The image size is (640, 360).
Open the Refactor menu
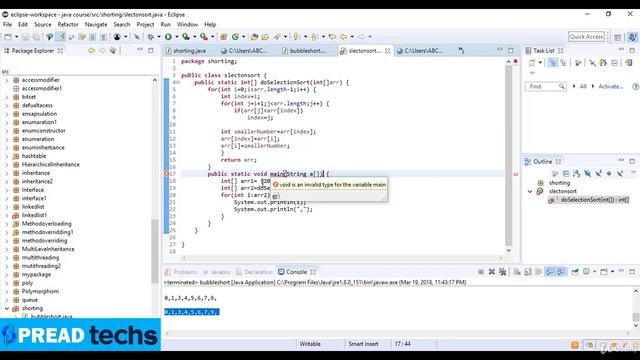68,24
